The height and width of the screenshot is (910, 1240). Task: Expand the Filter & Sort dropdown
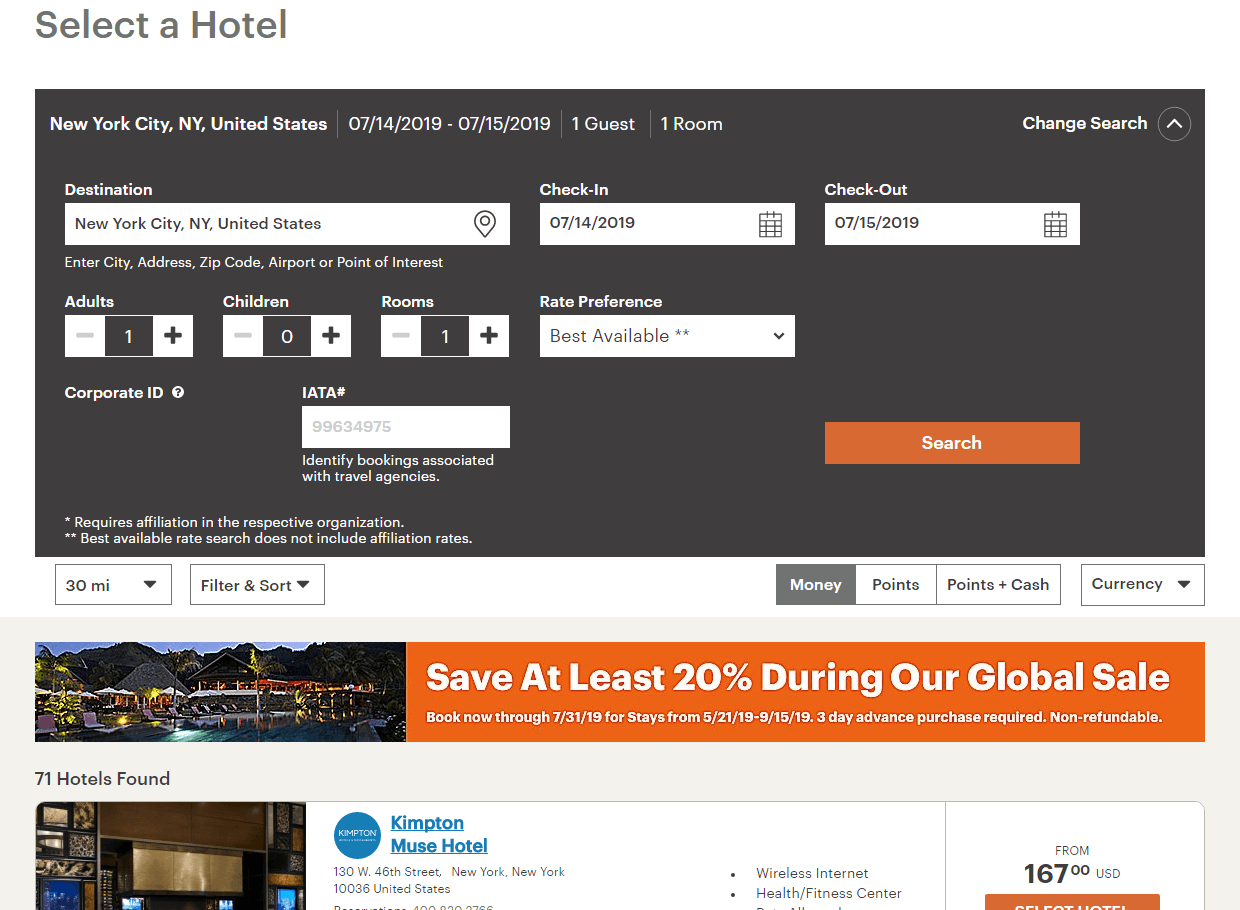point(257,585)
